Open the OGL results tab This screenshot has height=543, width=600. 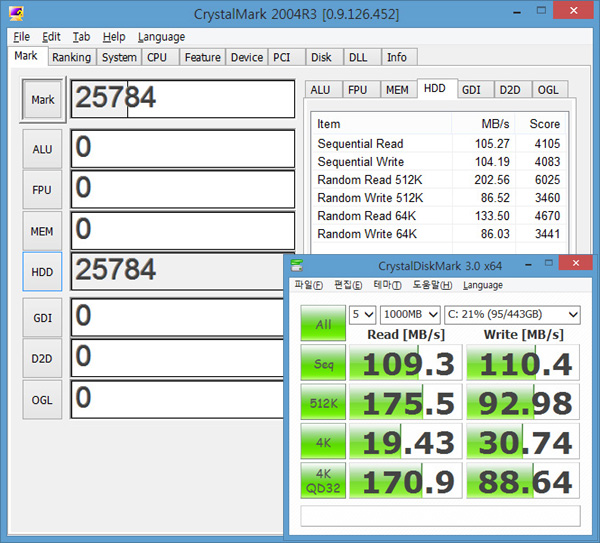pyautogui.click(x=548, y=90)
